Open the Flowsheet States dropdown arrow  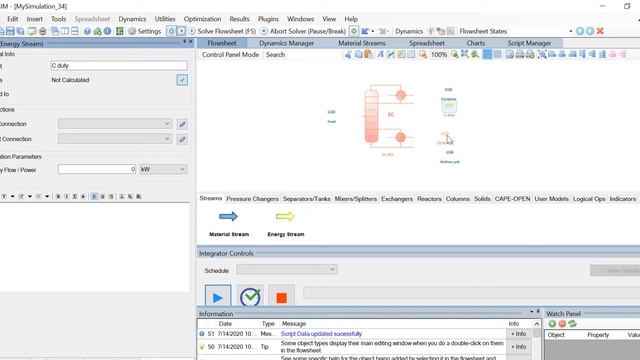tap(570, 31)
